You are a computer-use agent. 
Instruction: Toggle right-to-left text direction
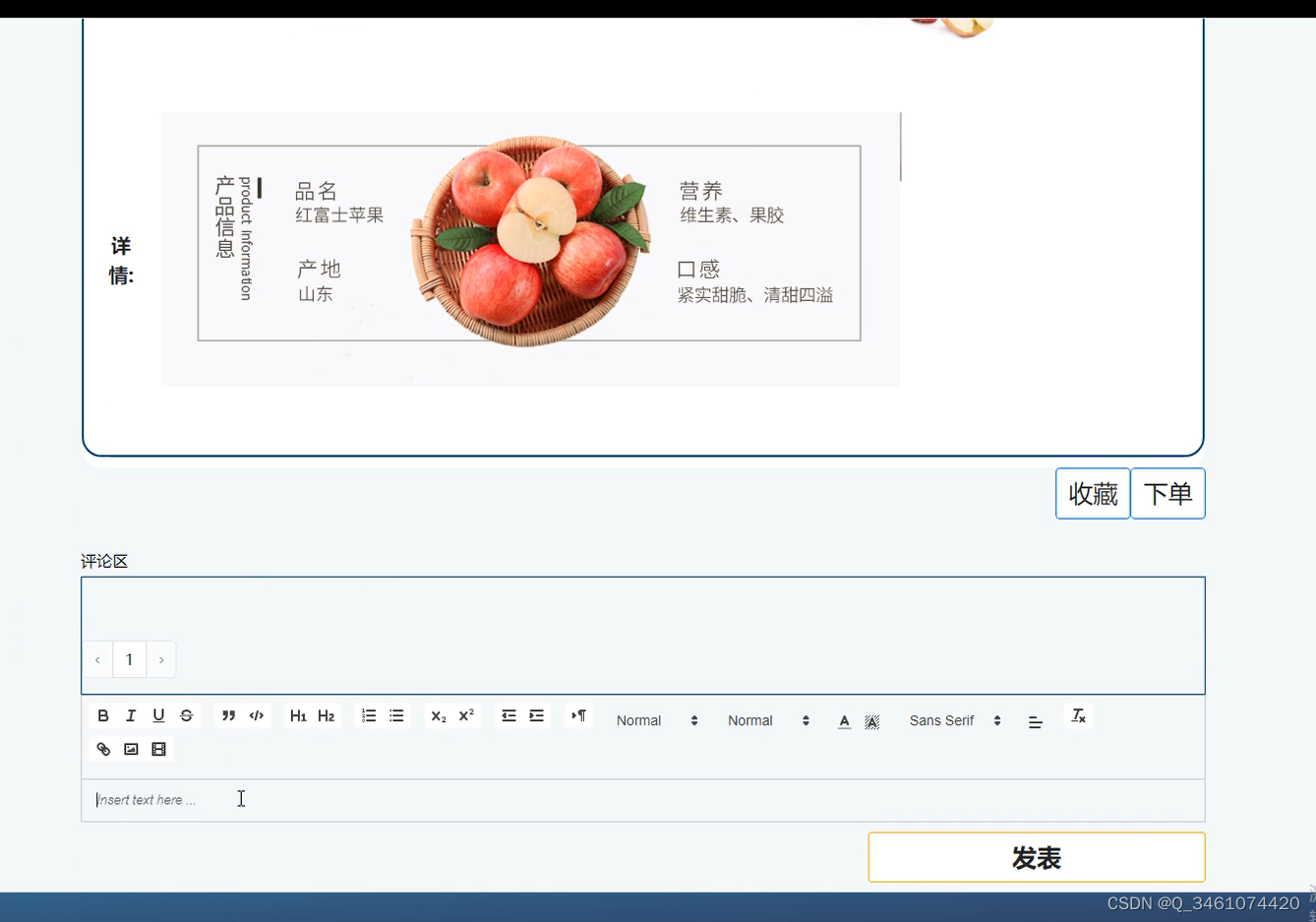click(x=579, y=716)
